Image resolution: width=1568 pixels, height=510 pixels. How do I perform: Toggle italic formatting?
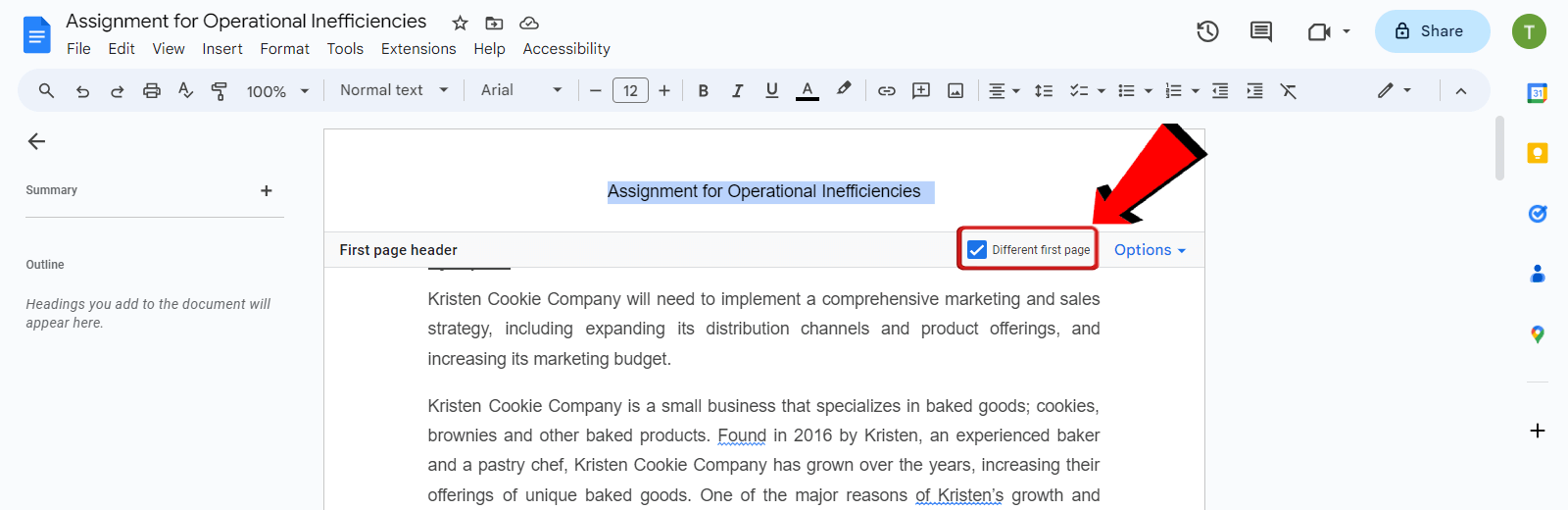tap(737, 90)
